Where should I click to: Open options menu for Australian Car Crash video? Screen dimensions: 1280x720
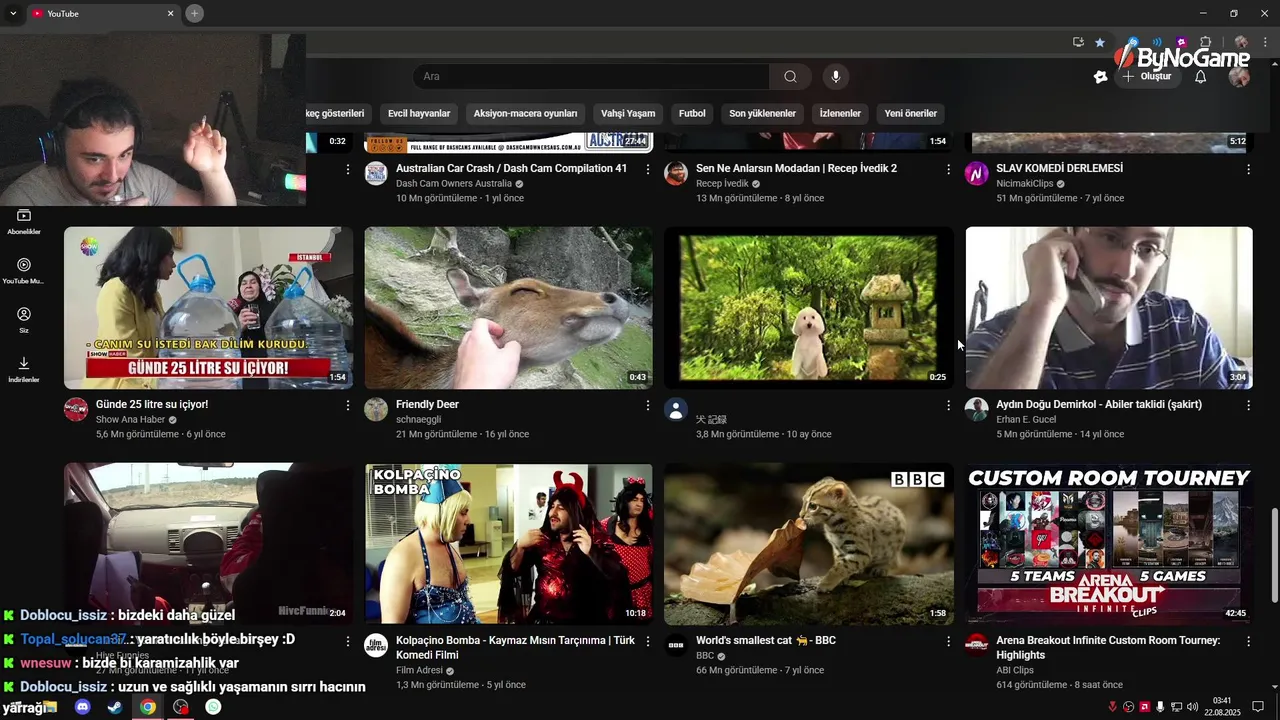648,169
